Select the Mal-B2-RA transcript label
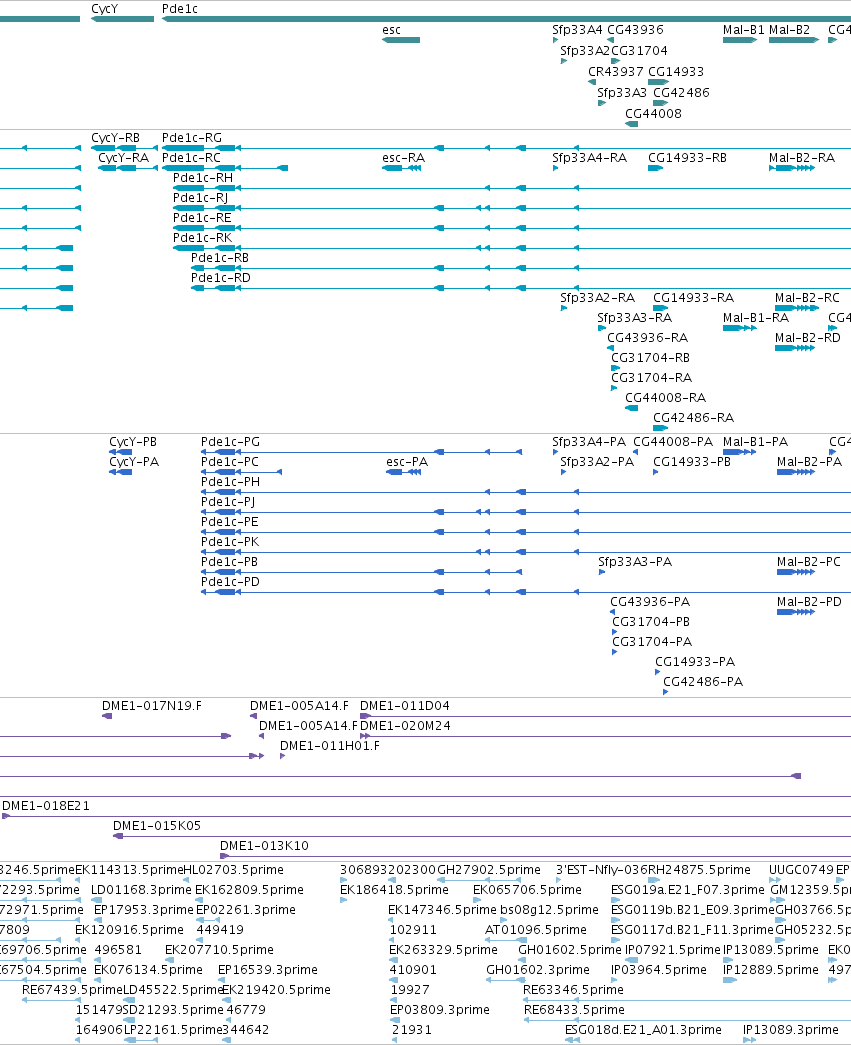 click(802, 157)
